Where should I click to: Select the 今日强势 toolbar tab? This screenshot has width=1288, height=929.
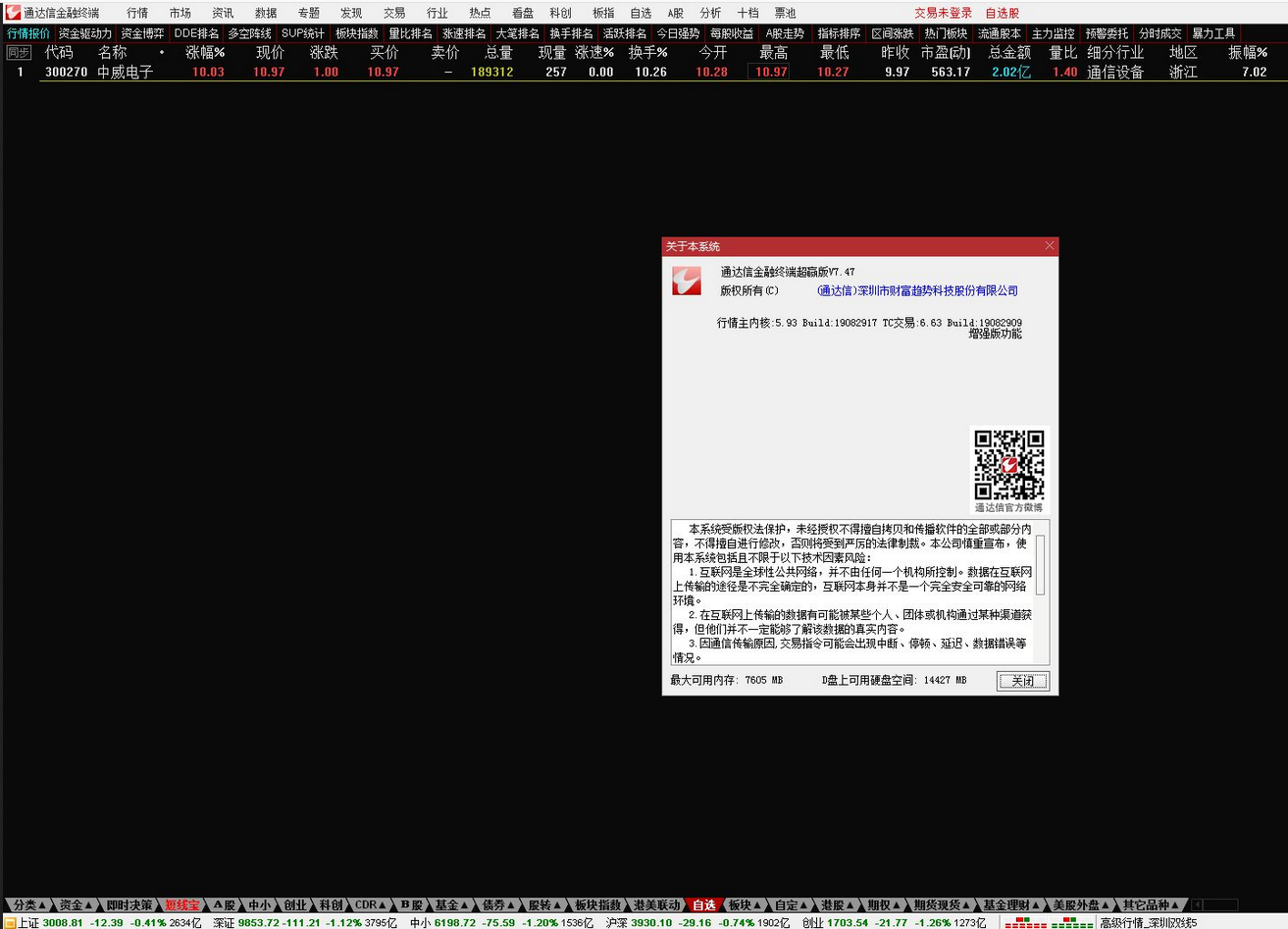[x=678, y=33]
